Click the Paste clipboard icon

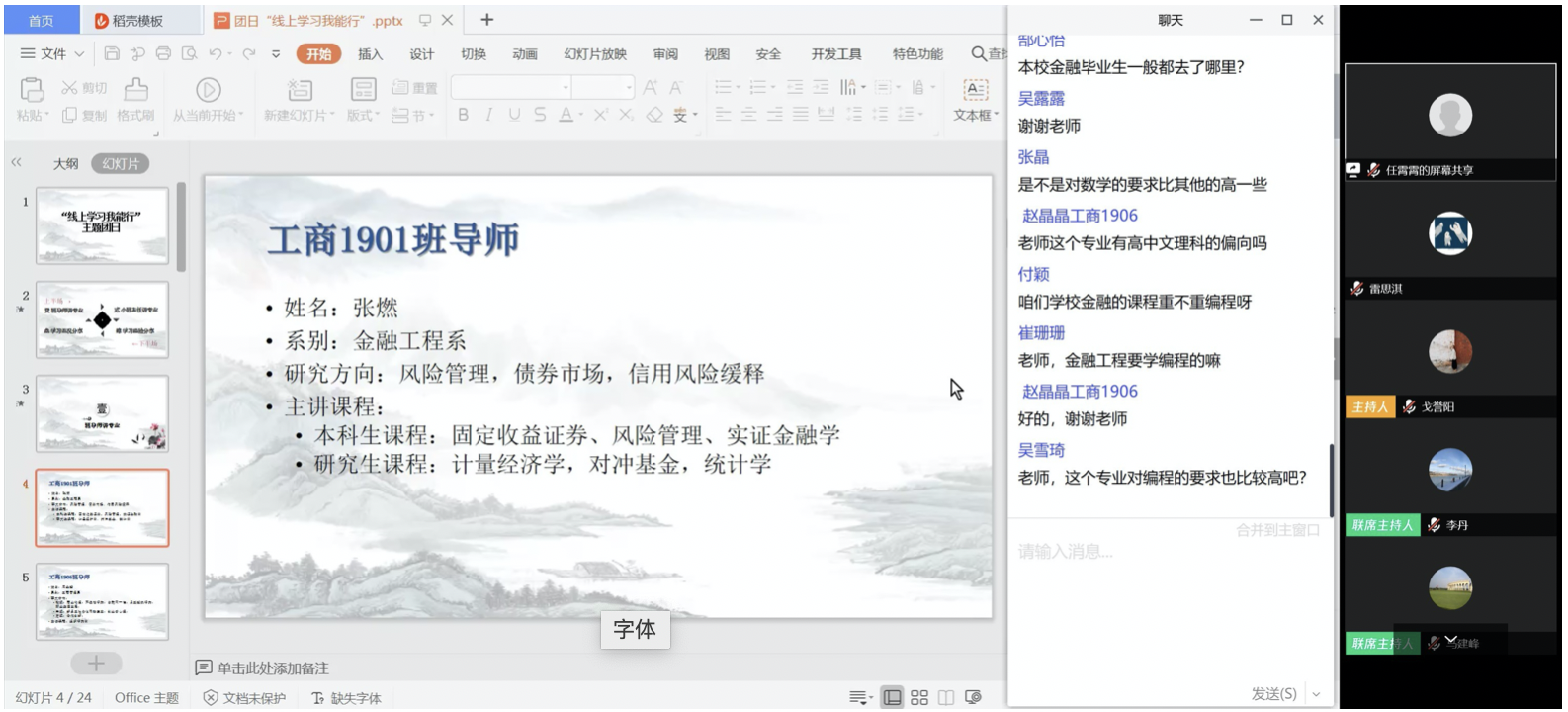32,90
